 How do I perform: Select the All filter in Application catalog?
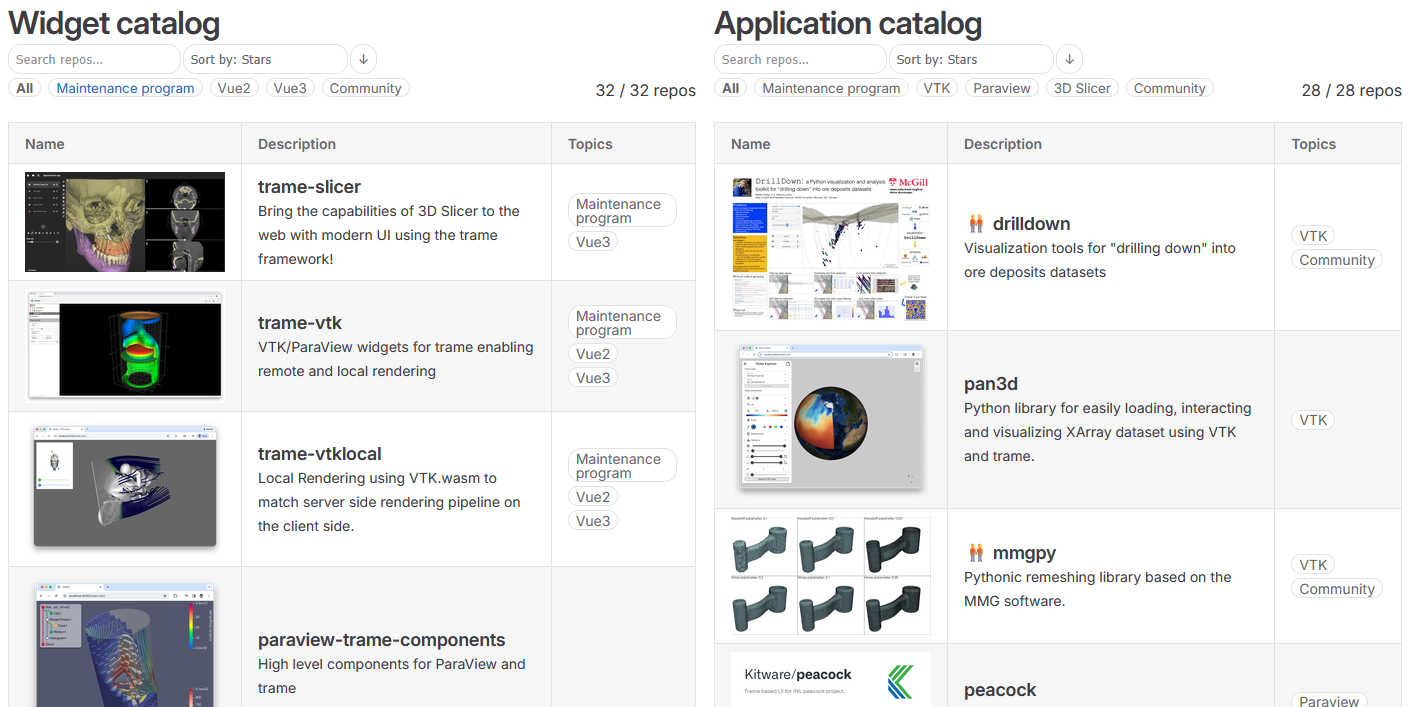coord(731,88)
